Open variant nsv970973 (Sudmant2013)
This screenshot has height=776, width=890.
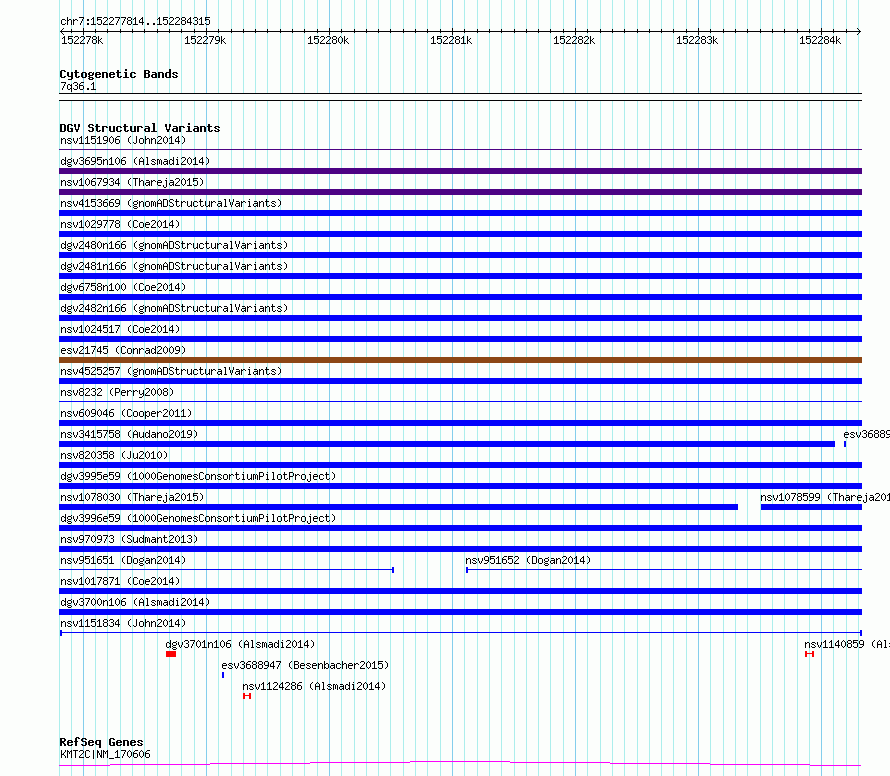click(x=129, y=539)
